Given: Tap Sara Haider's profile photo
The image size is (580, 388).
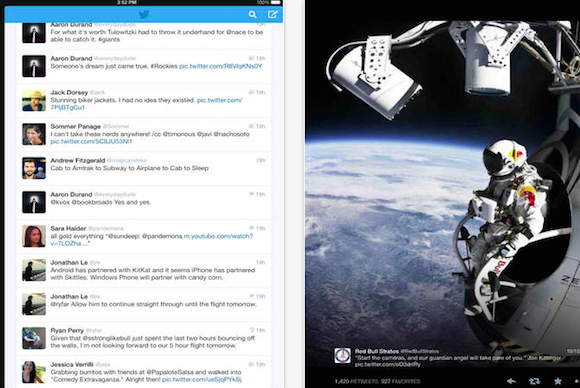Looking at the screenshot, I should pyautogui.click(x=34, y=236).
